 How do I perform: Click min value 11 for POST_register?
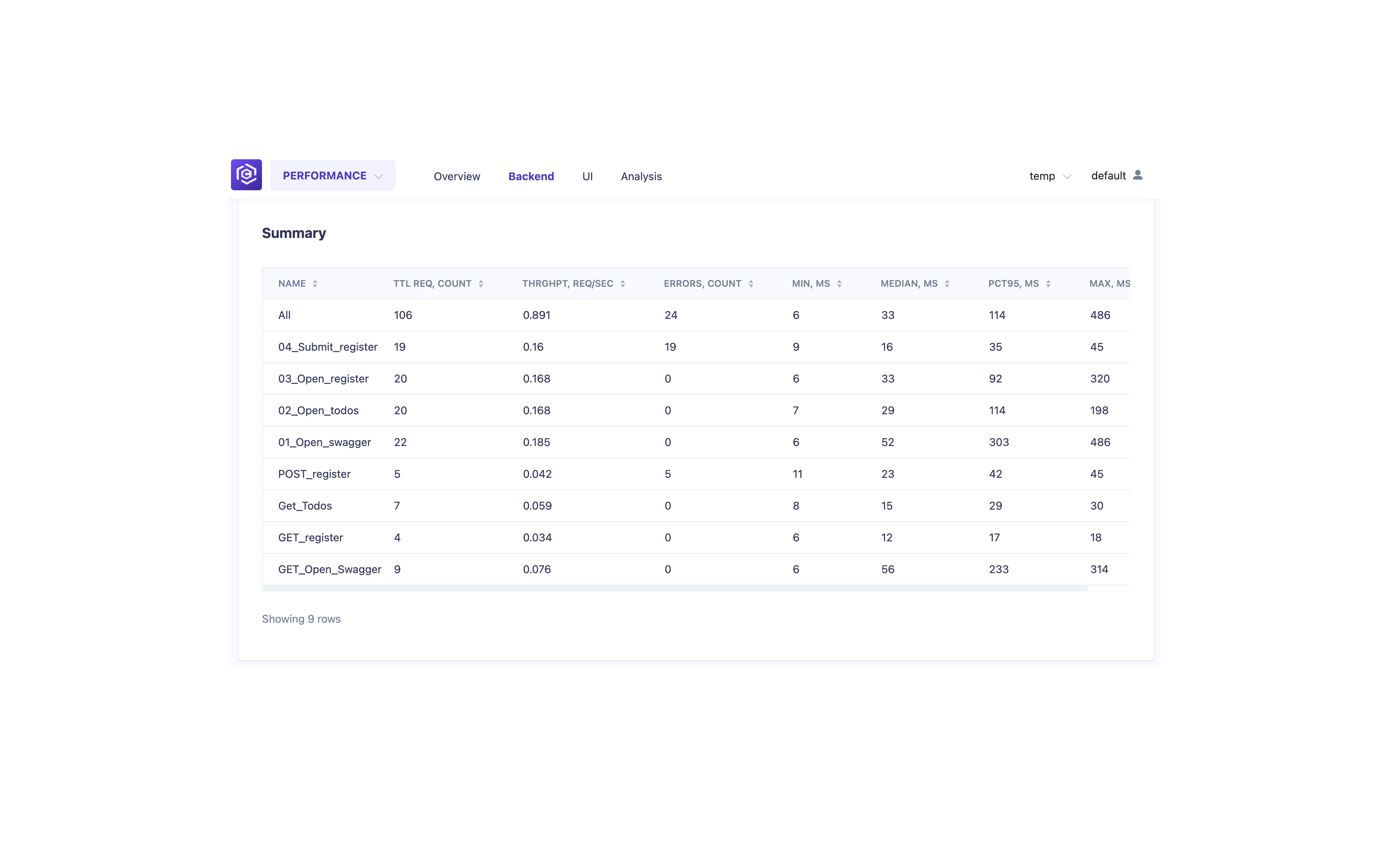click(797, 474)
